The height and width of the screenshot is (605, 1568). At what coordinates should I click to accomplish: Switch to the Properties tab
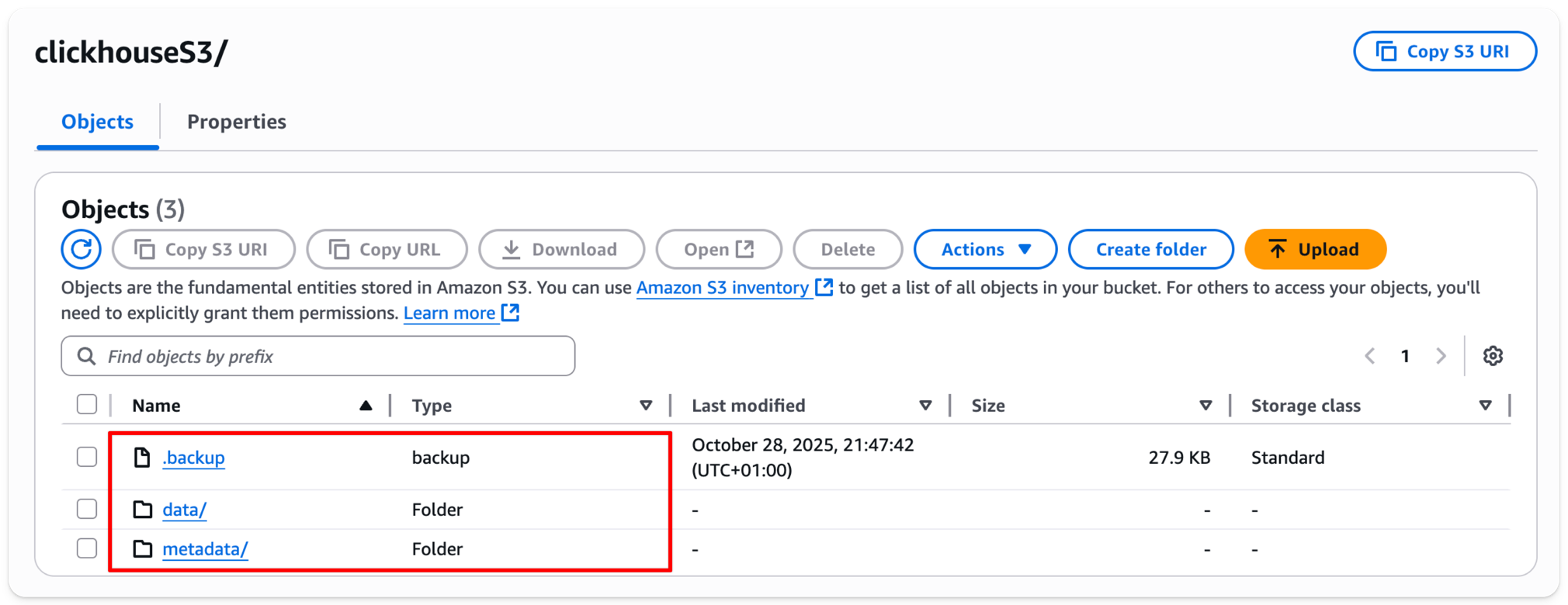[x=236, y=122]
